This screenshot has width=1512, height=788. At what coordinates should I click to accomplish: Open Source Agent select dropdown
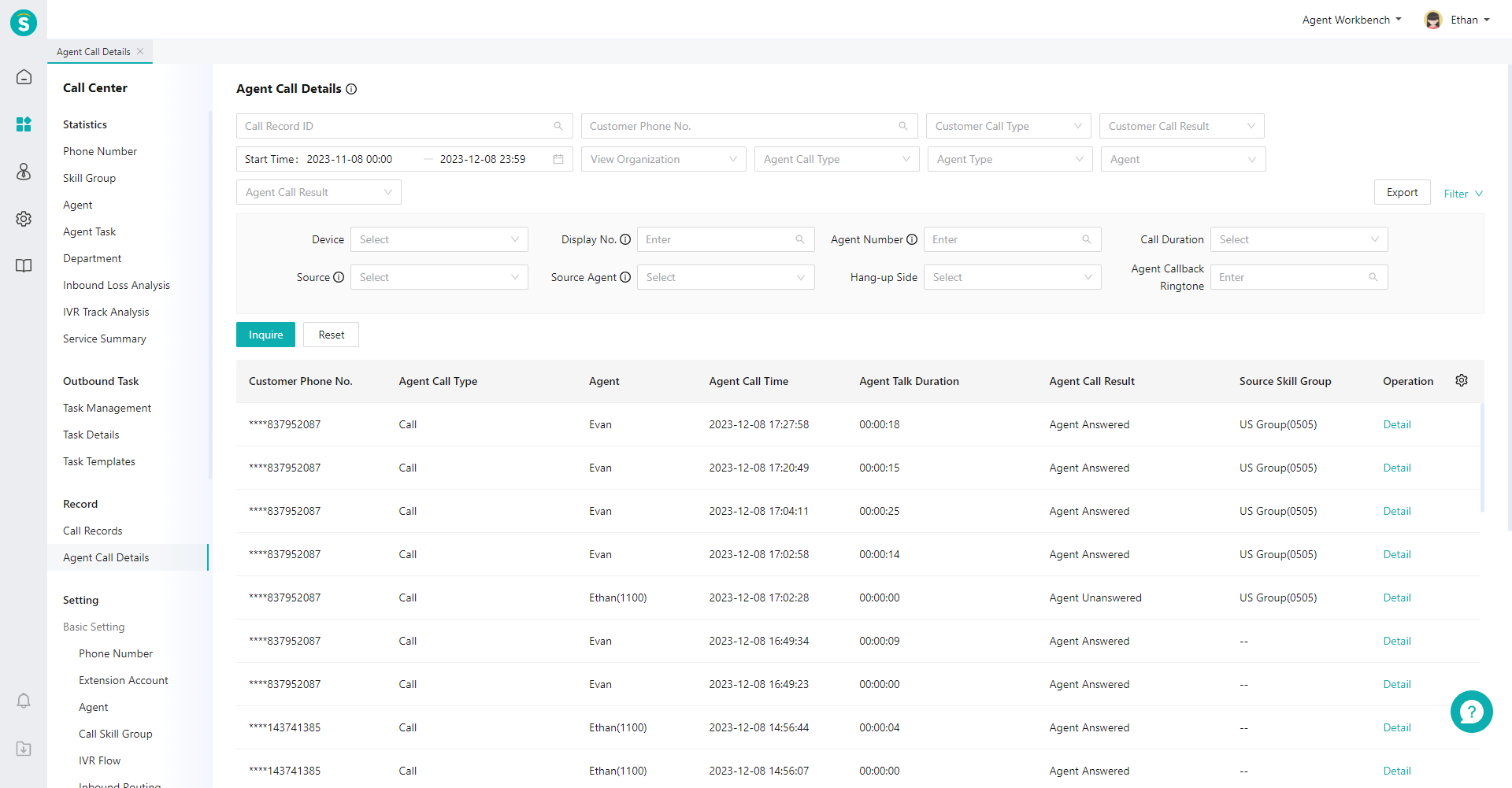(x=726, y=277)
